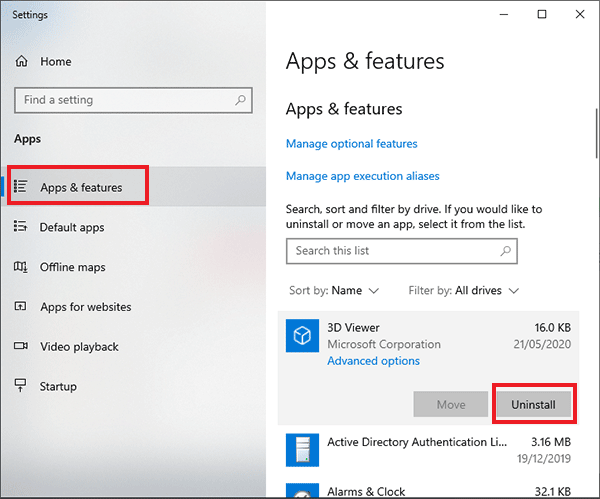The height and width of the screenshot is (499, 600).
Task: Click the Search this list magnifier icon
Action: point(505,251)
